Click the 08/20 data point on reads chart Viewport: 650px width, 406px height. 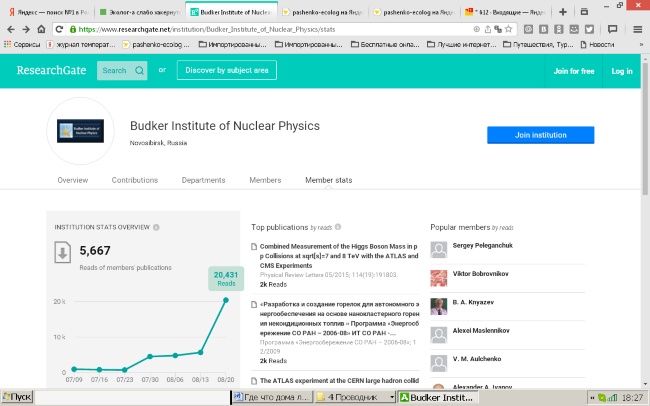pos(226,299)
